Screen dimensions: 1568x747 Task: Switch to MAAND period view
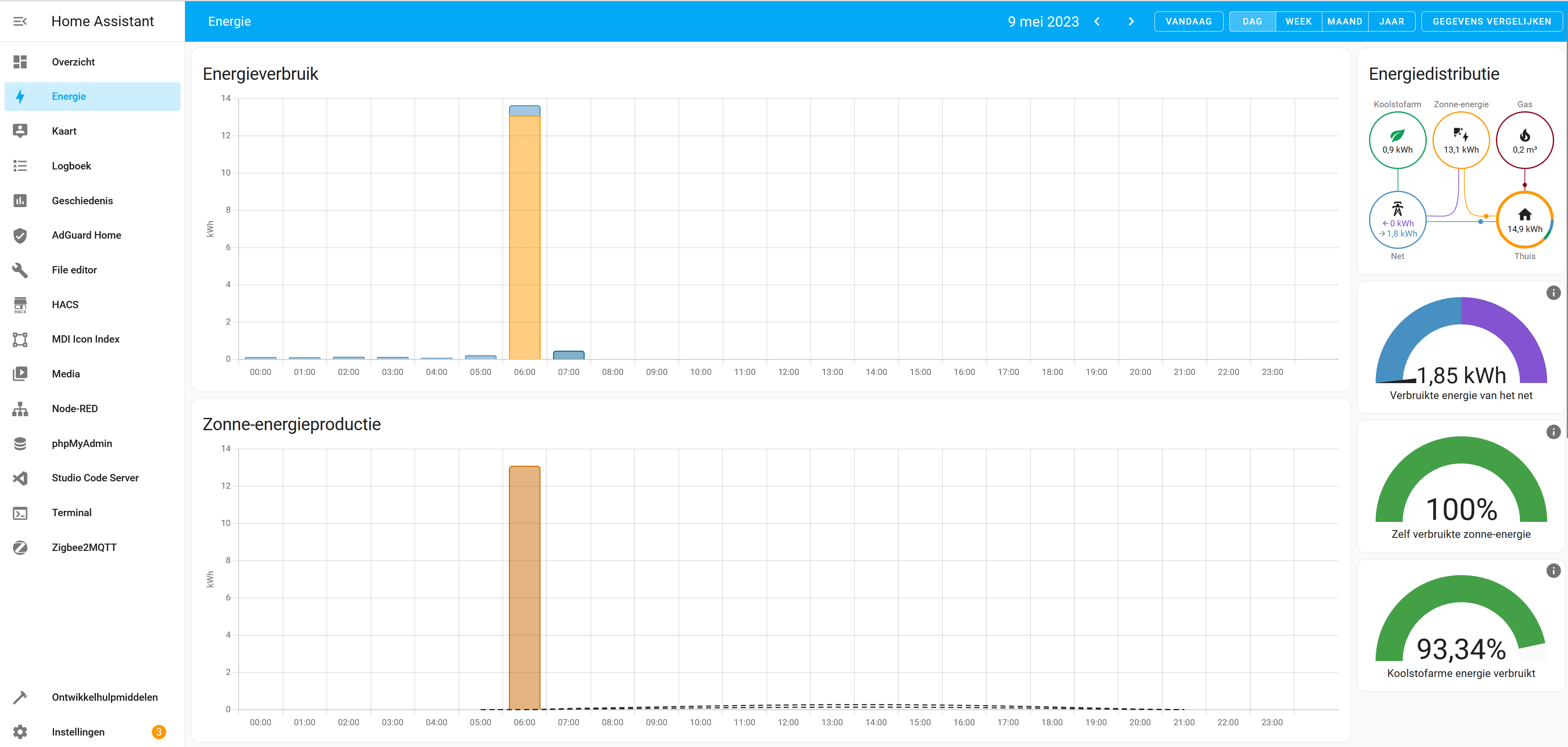click(1344, 21)
